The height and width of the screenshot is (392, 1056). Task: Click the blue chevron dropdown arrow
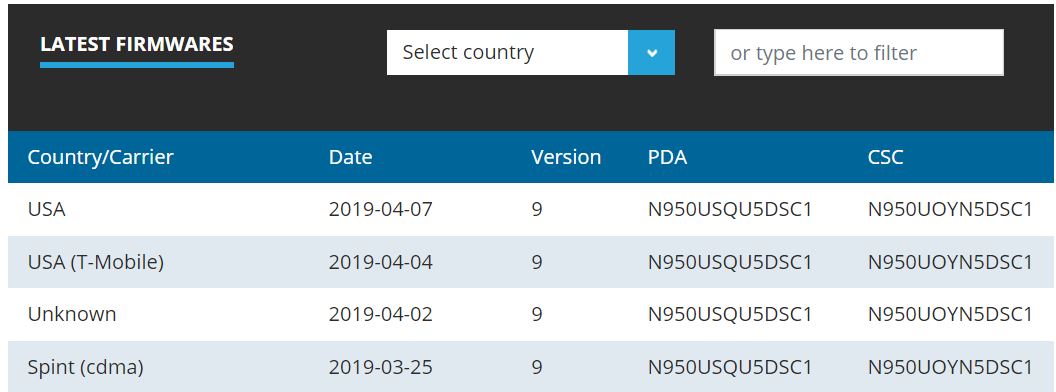point(651,53)
